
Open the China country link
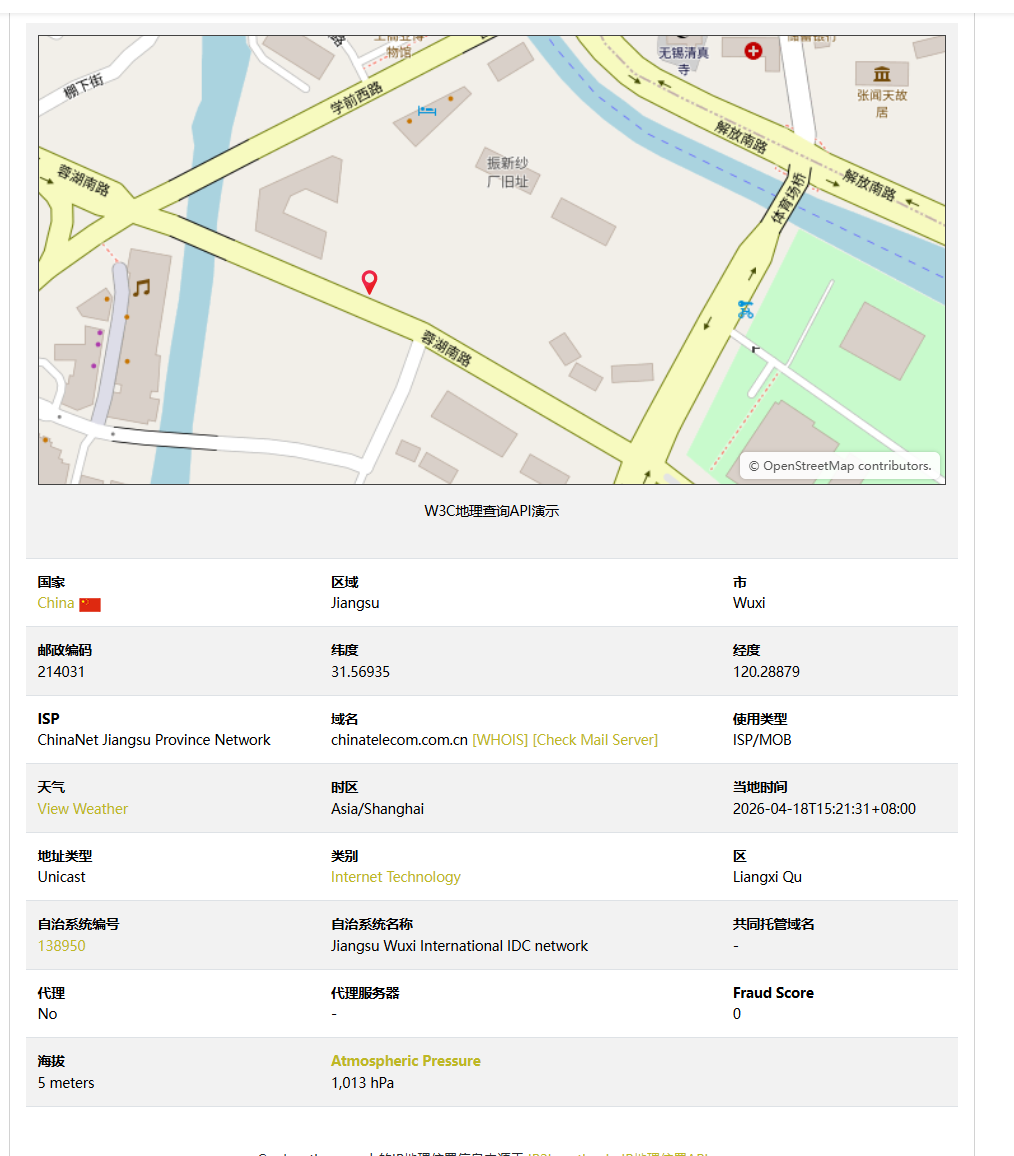[x=56, y=603]
